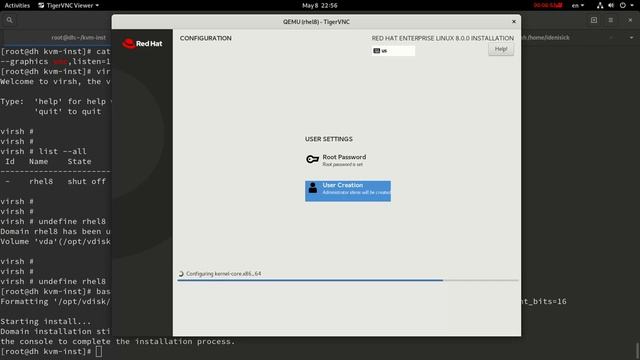Image resolution: width=640 pixels, height=360 pixels.
Task: Click the USER SETTINGS heading
Action: (329, 139)
